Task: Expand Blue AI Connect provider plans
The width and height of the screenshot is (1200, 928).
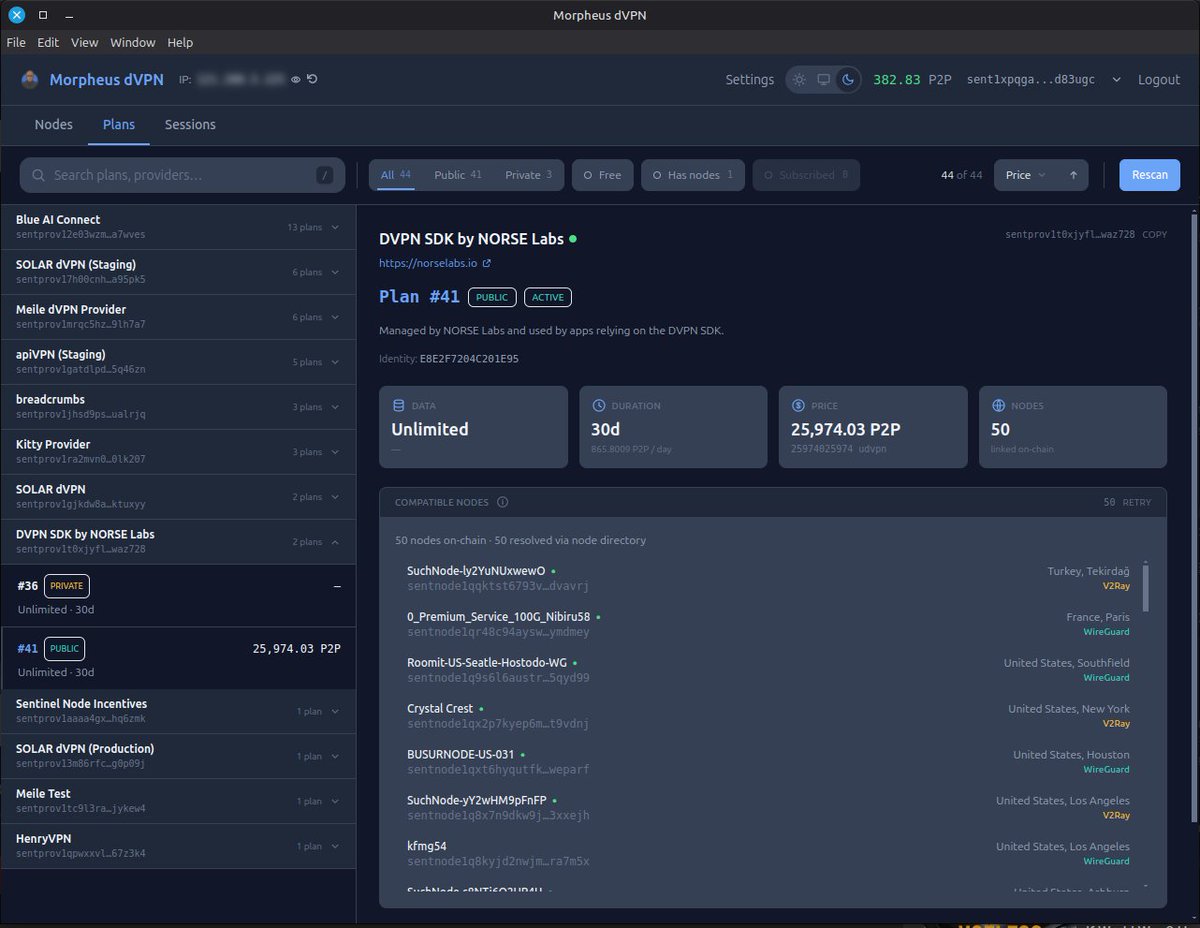Action: tap(178, 227)
